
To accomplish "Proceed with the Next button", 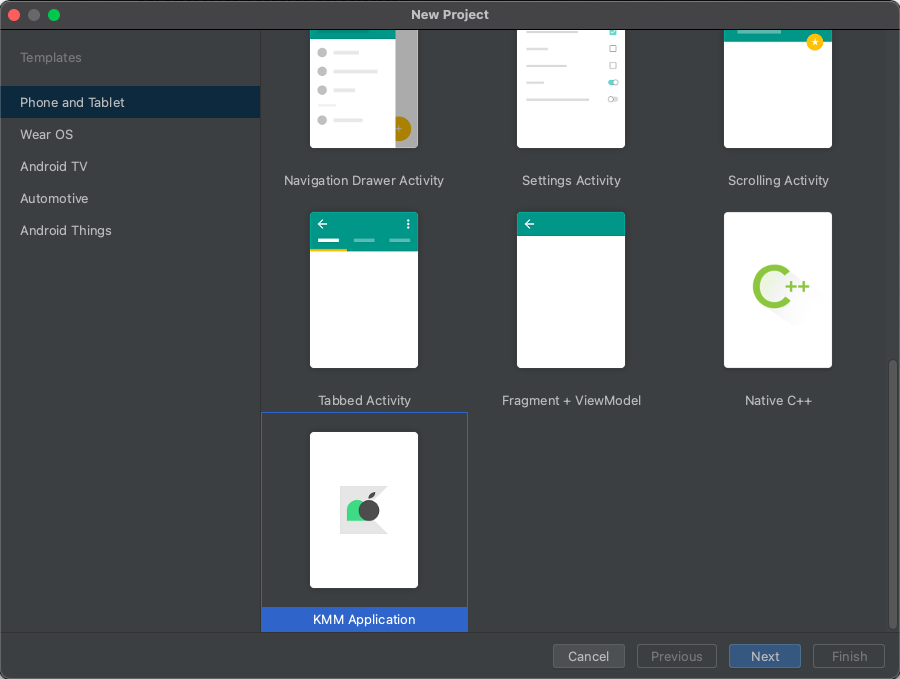I will [765, 656].
